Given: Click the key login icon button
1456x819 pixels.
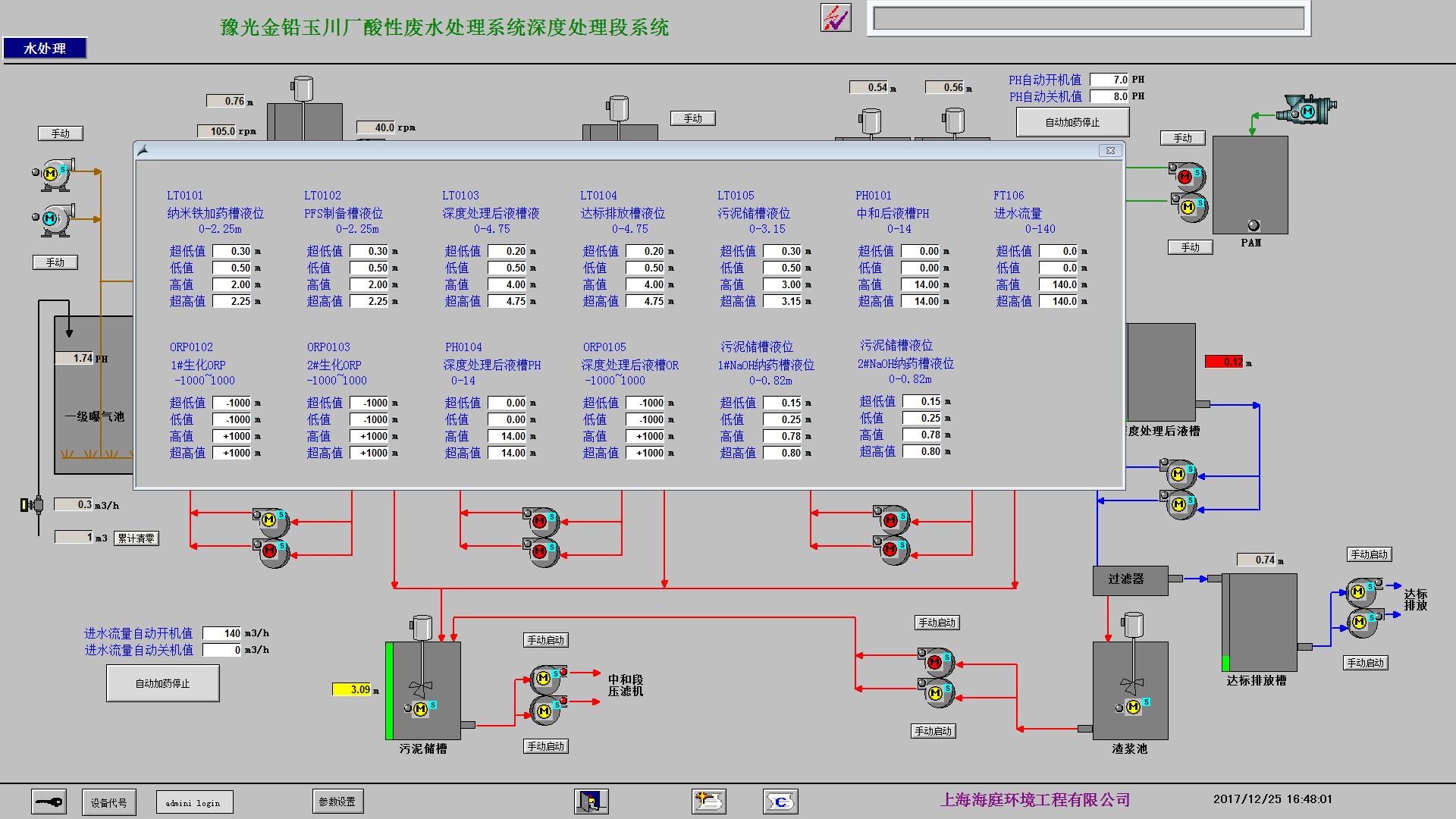Looking at the screenshot, I should (49, 802).
